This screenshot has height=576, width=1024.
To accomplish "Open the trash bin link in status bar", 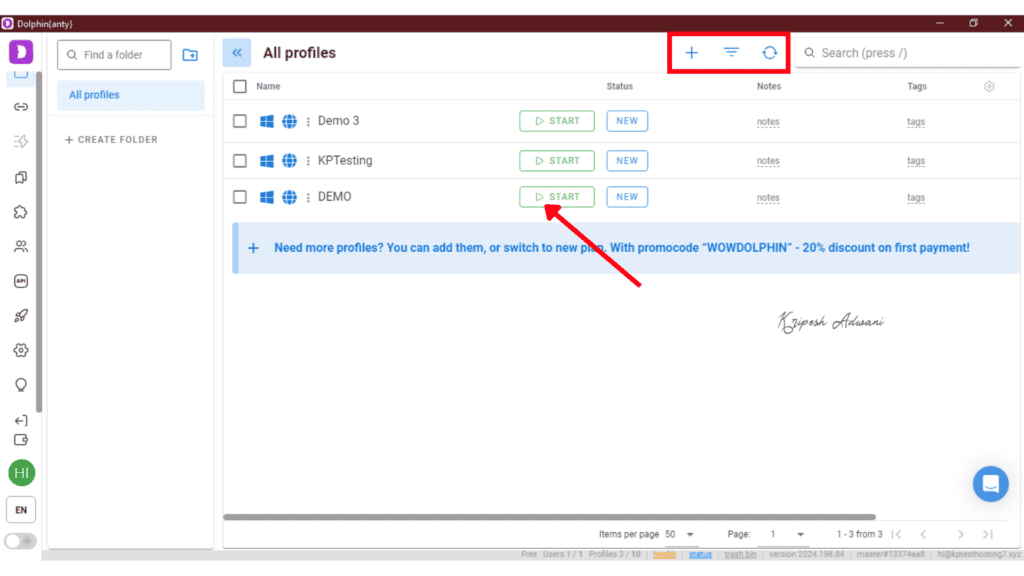I will [740, 554].
